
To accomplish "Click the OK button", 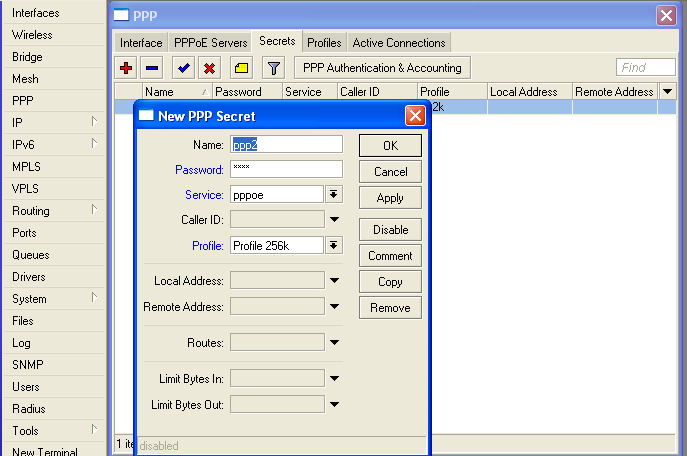I will pos(390,145).
